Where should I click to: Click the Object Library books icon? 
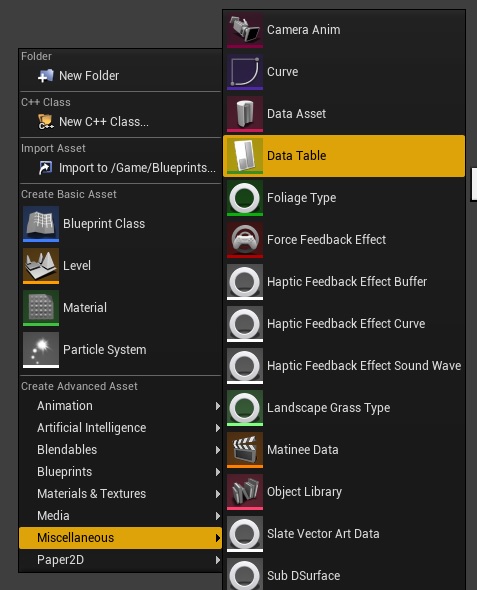[245, 492]
